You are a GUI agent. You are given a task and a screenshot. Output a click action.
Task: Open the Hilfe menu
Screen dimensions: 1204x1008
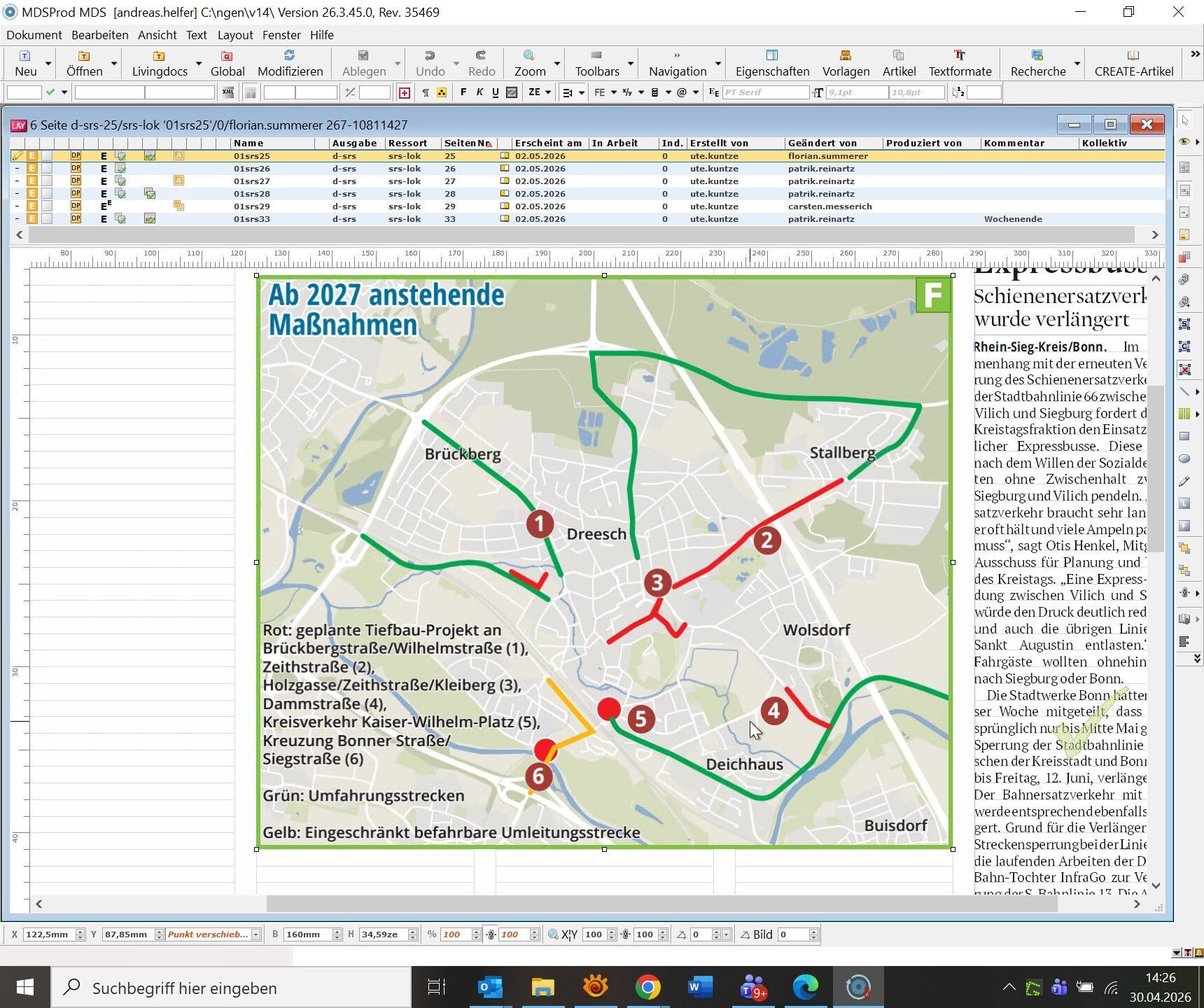[322, 35]
